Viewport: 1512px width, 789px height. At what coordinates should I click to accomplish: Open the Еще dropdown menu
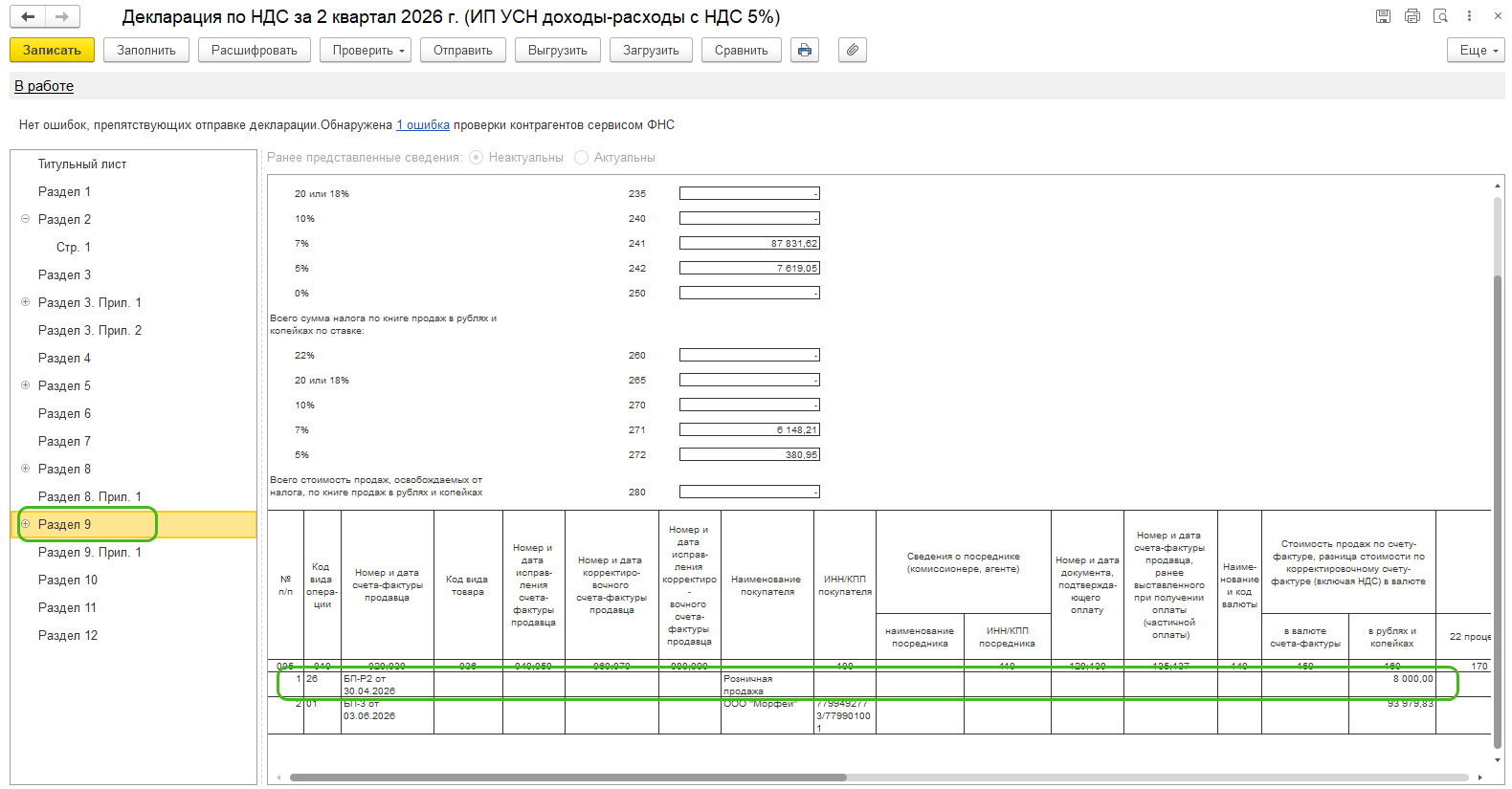(x=1476, y=50)
